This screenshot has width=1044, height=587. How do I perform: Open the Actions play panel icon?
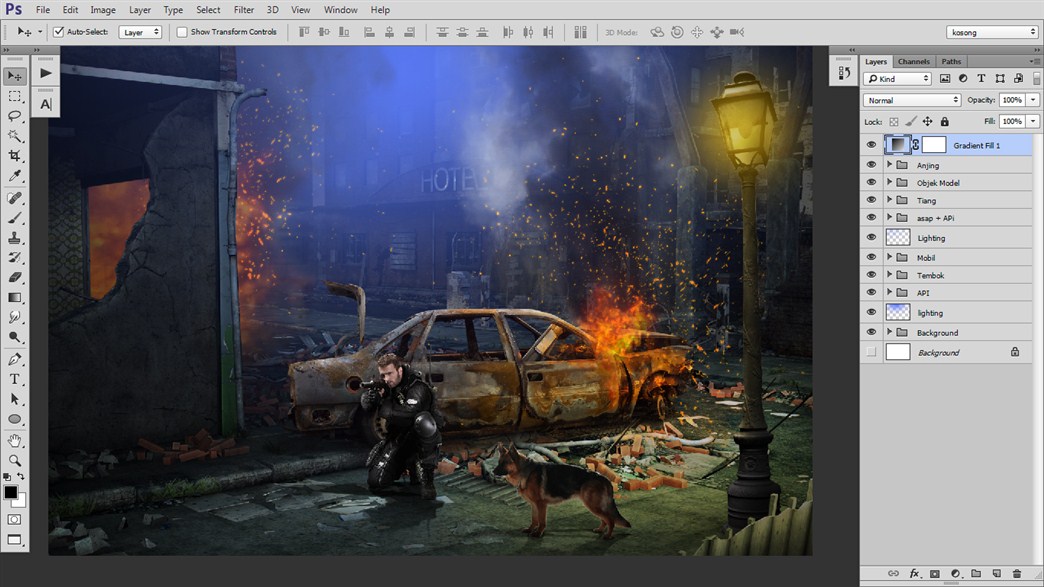click(x=45, y=73)
